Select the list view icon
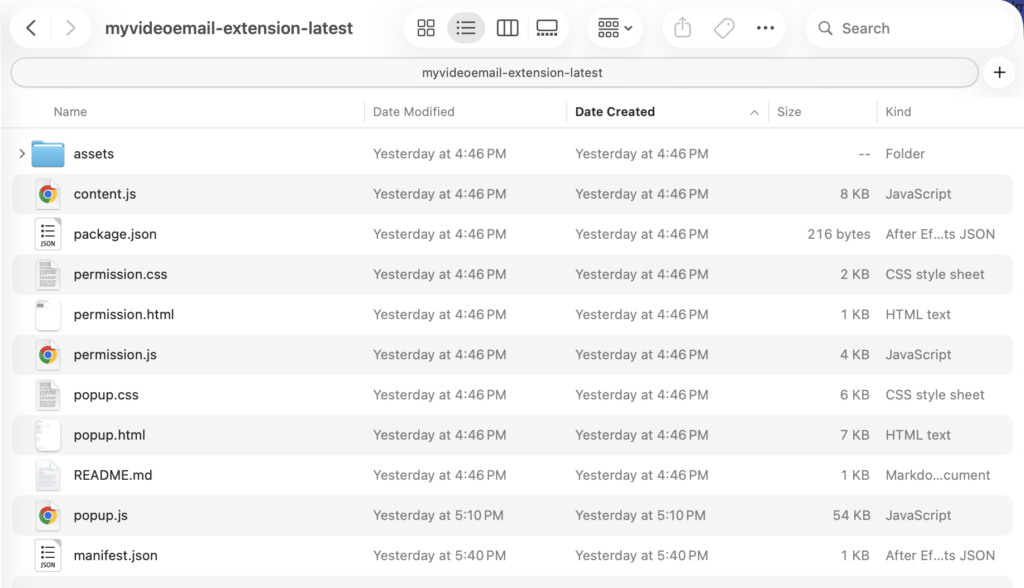 (x=466, y=28)
